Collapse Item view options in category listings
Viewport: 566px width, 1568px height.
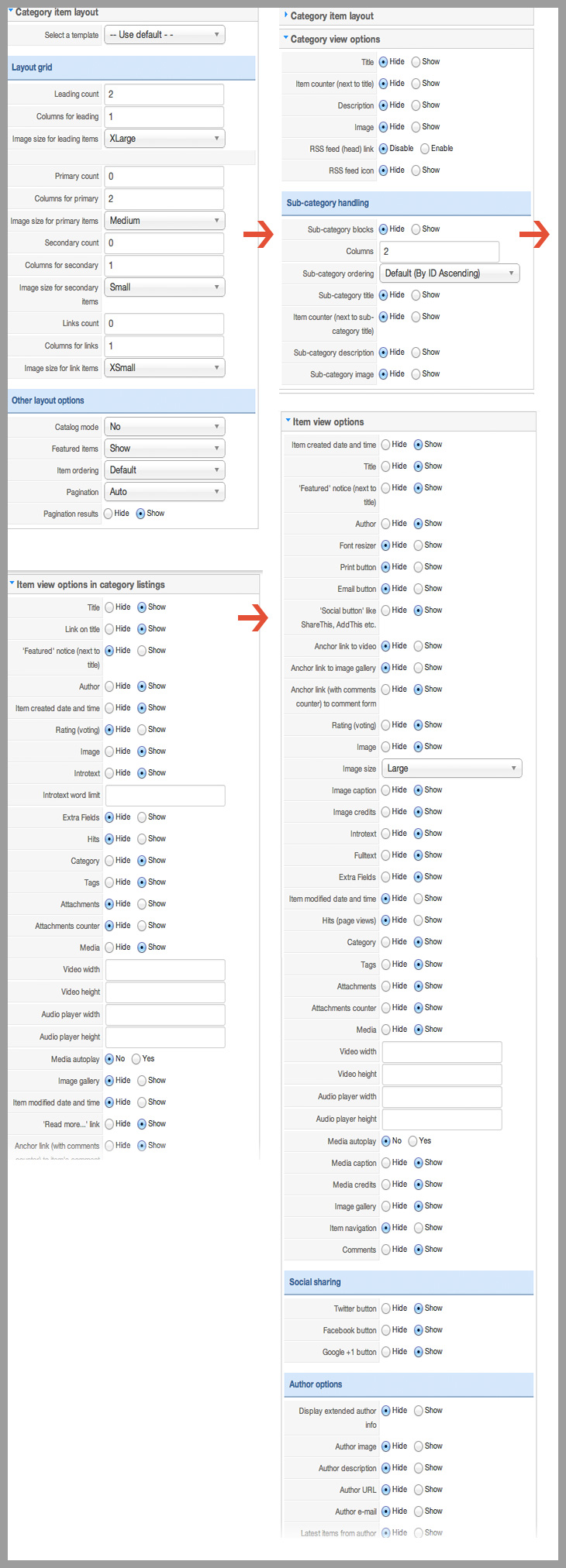(x=12, y=584)
